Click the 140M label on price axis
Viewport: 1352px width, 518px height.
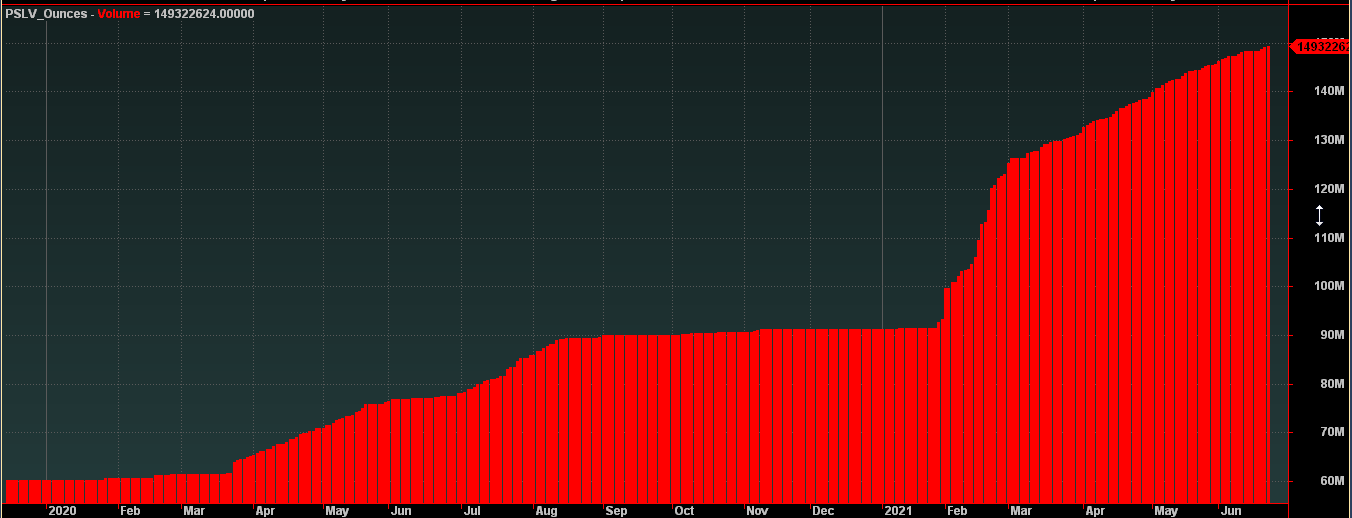pos(1329,91)
